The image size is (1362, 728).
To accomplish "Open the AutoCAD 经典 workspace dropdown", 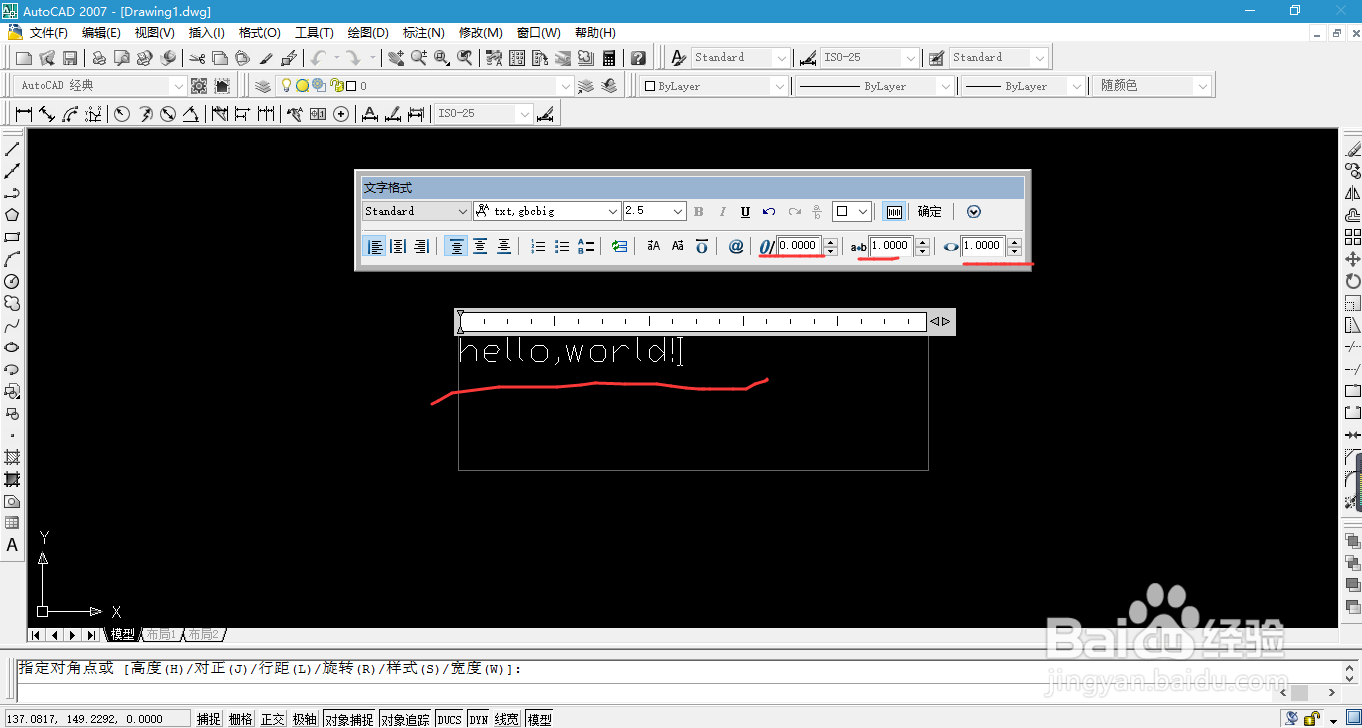I will [102, 86].
